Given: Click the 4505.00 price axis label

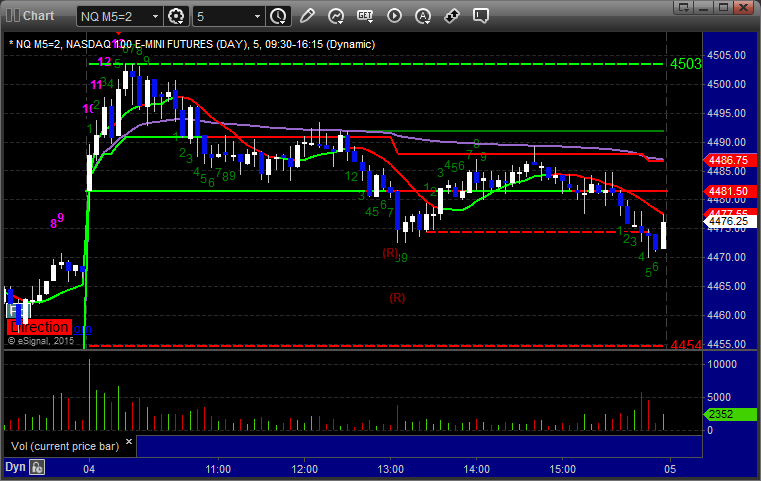Looking at the screenshot, I should pyautogui.click(x=727, y=55).
